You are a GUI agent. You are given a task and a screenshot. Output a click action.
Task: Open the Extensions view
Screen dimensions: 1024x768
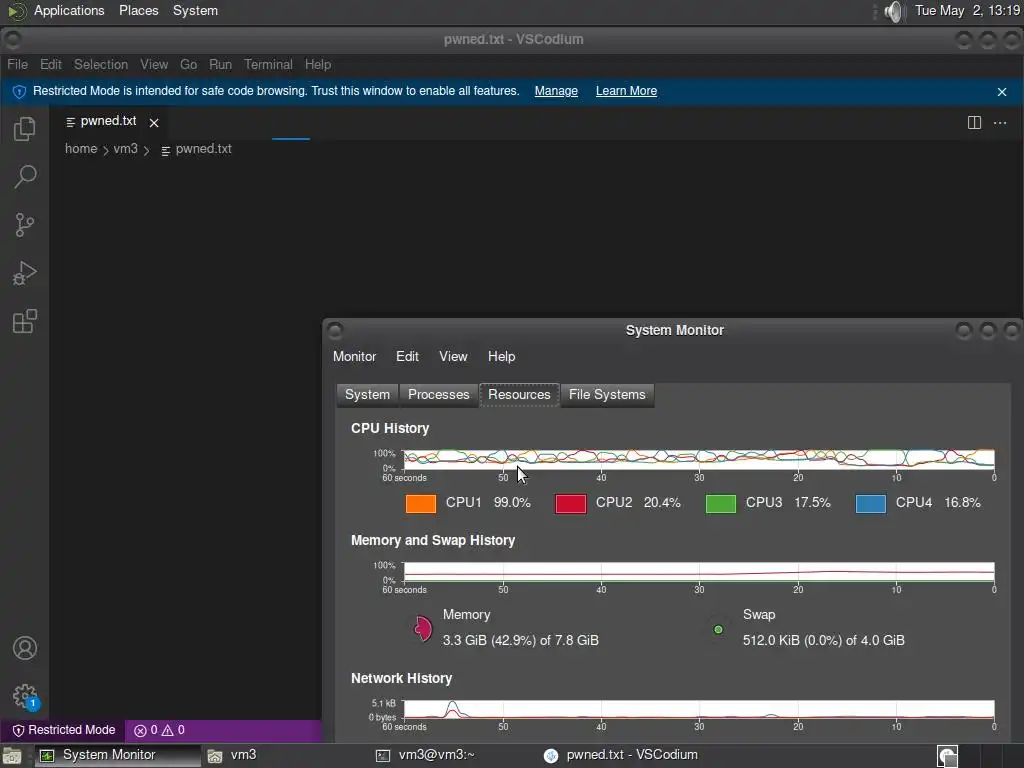point(25,321)
